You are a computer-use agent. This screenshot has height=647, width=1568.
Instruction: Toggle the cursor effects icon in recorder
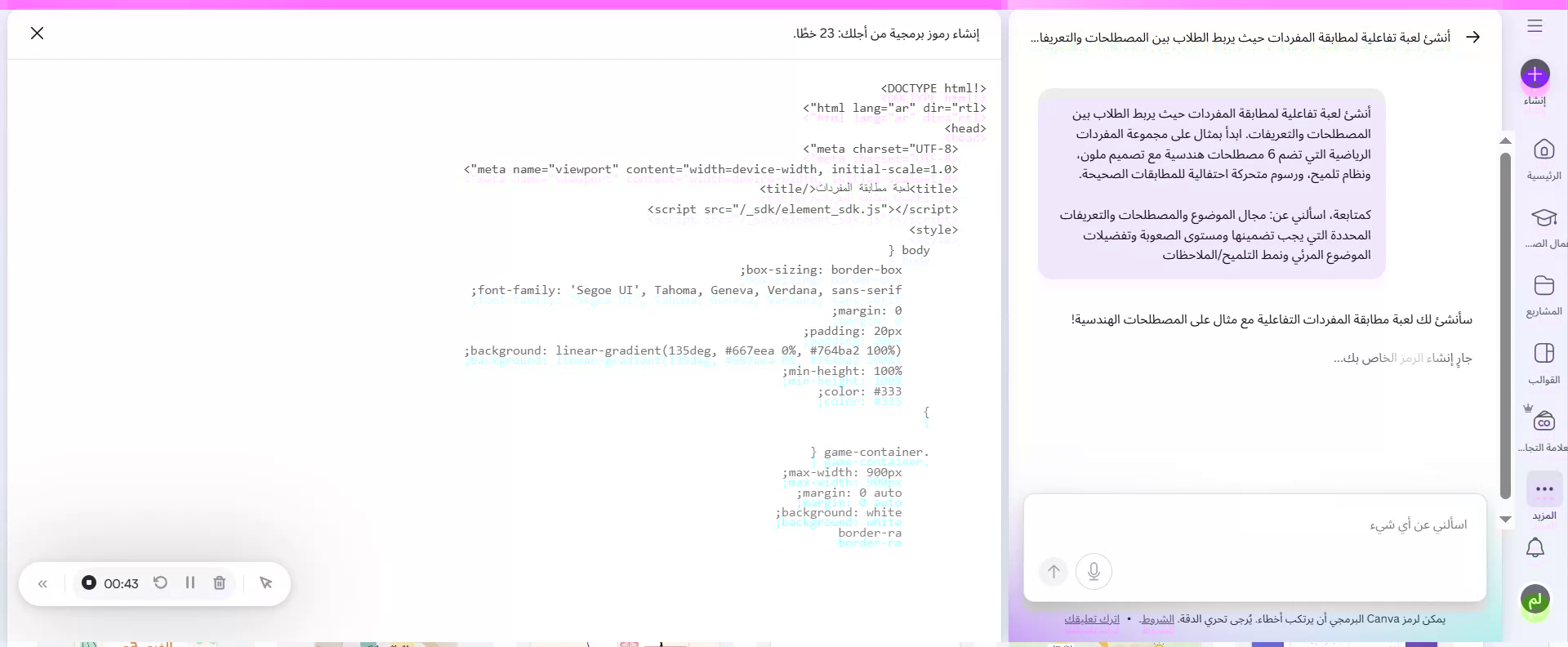pos(265,582)
